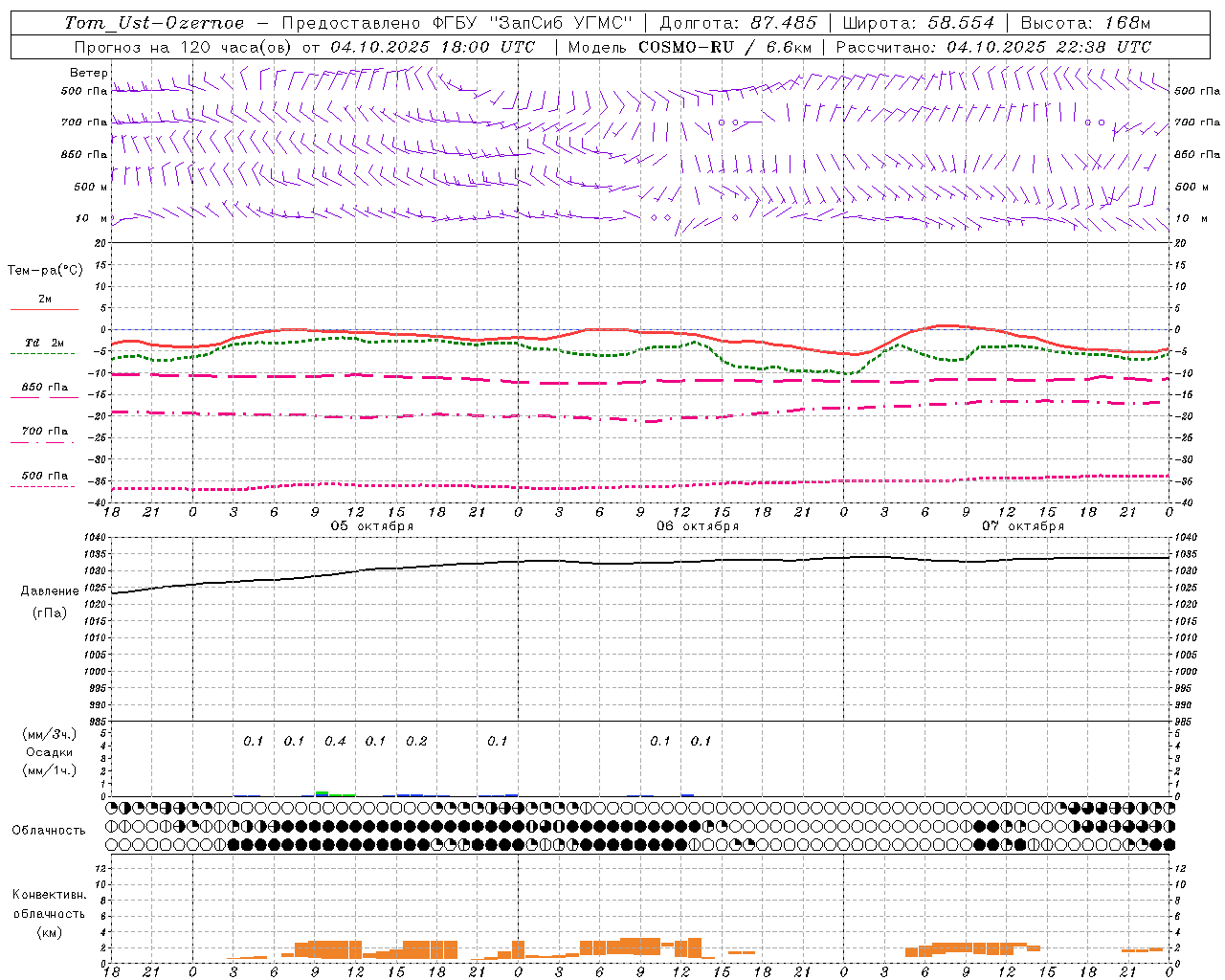Screen dimensions: 1225x980
Task: Click the '06 октября' date label
Action: [698, 526]
